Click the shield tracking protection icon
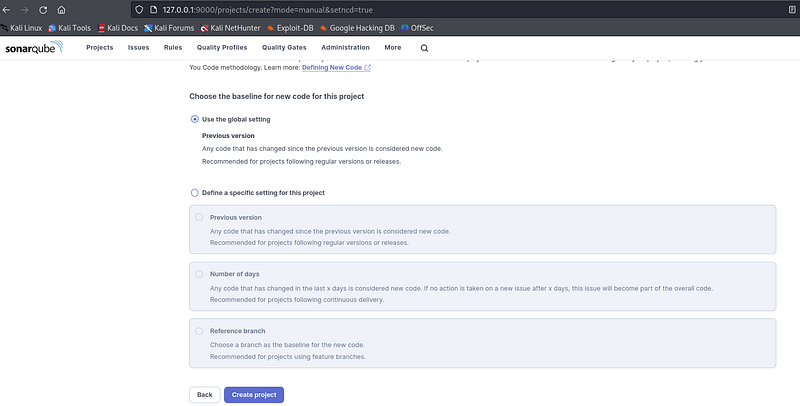The width and height of the screenshot is (800, 406). click(x=139, y=10)
